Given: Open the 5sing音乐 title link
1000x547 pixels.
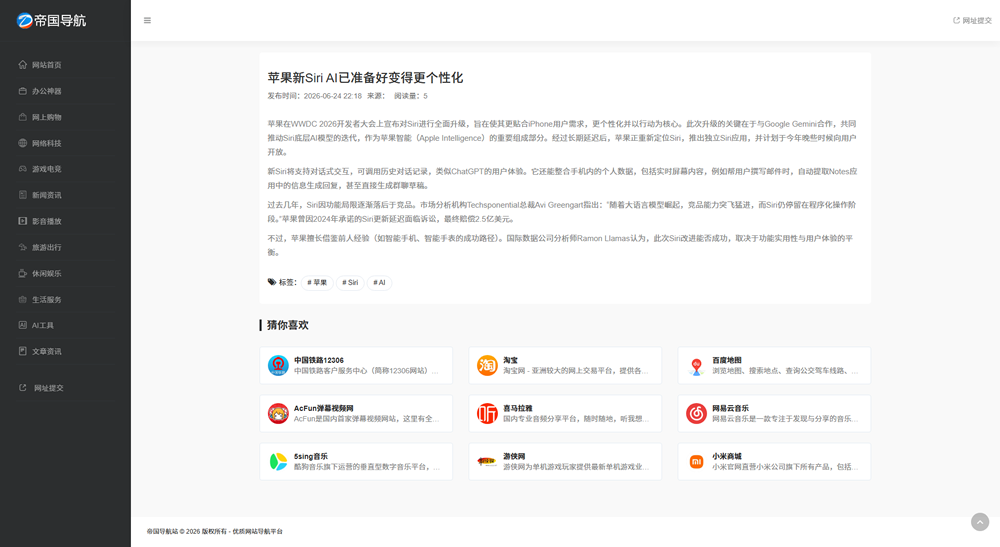Looking at the screenshot, I should click(x=311, y=456).
